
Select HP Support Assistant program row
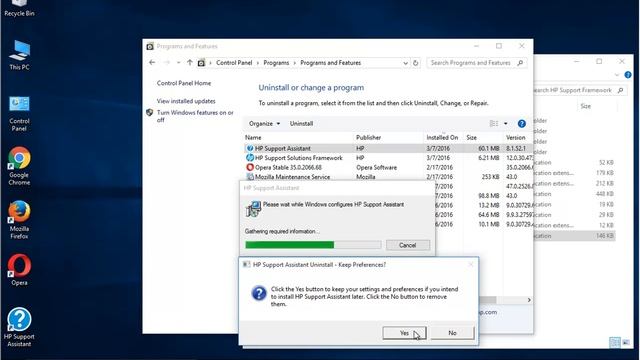pyautogui.click(x=388, y=149)
